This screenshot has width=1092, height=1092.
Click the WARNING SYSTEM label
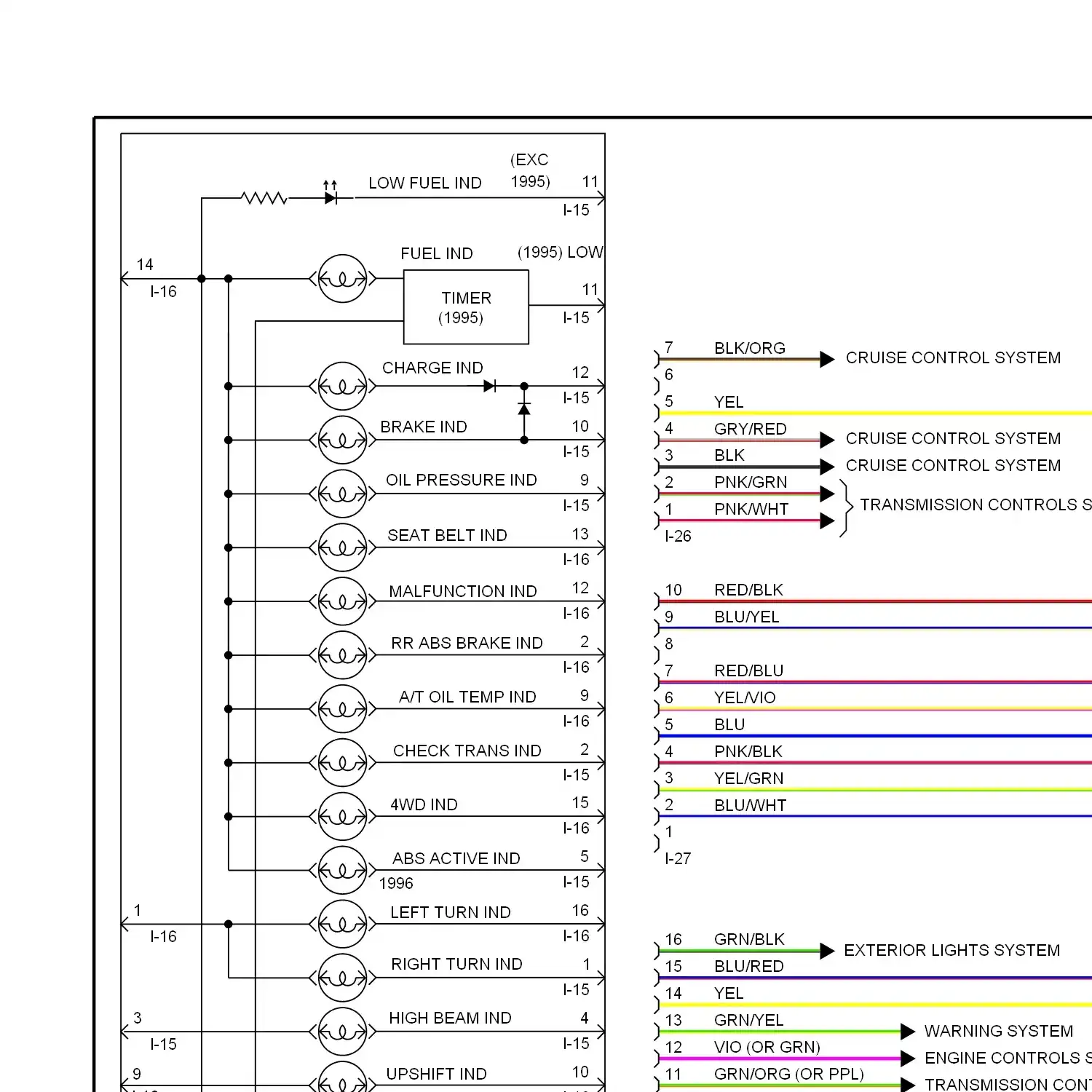point(999,1031)
